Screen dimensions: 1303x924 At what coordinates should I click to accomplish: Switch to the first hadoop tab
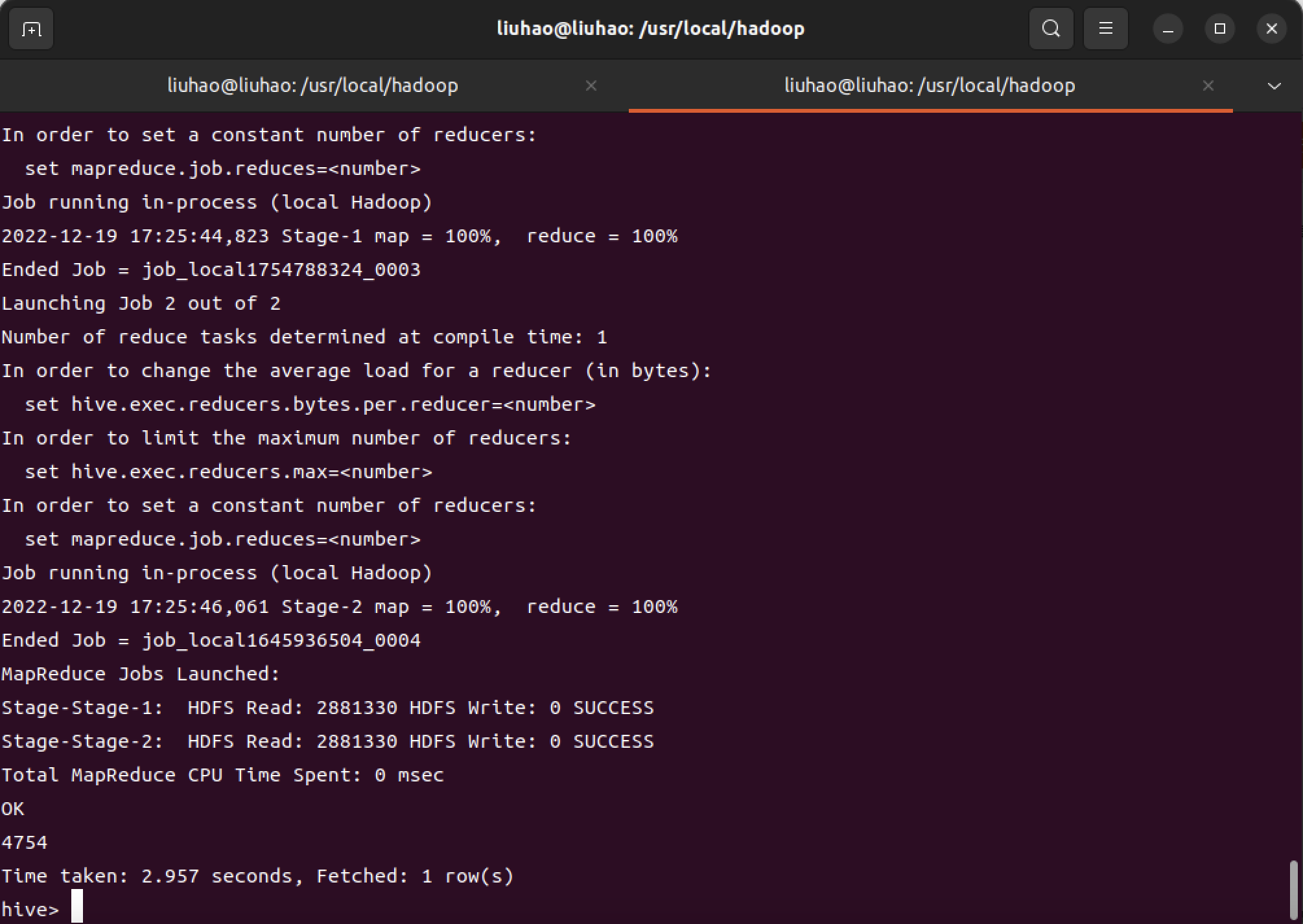[313, 86]
